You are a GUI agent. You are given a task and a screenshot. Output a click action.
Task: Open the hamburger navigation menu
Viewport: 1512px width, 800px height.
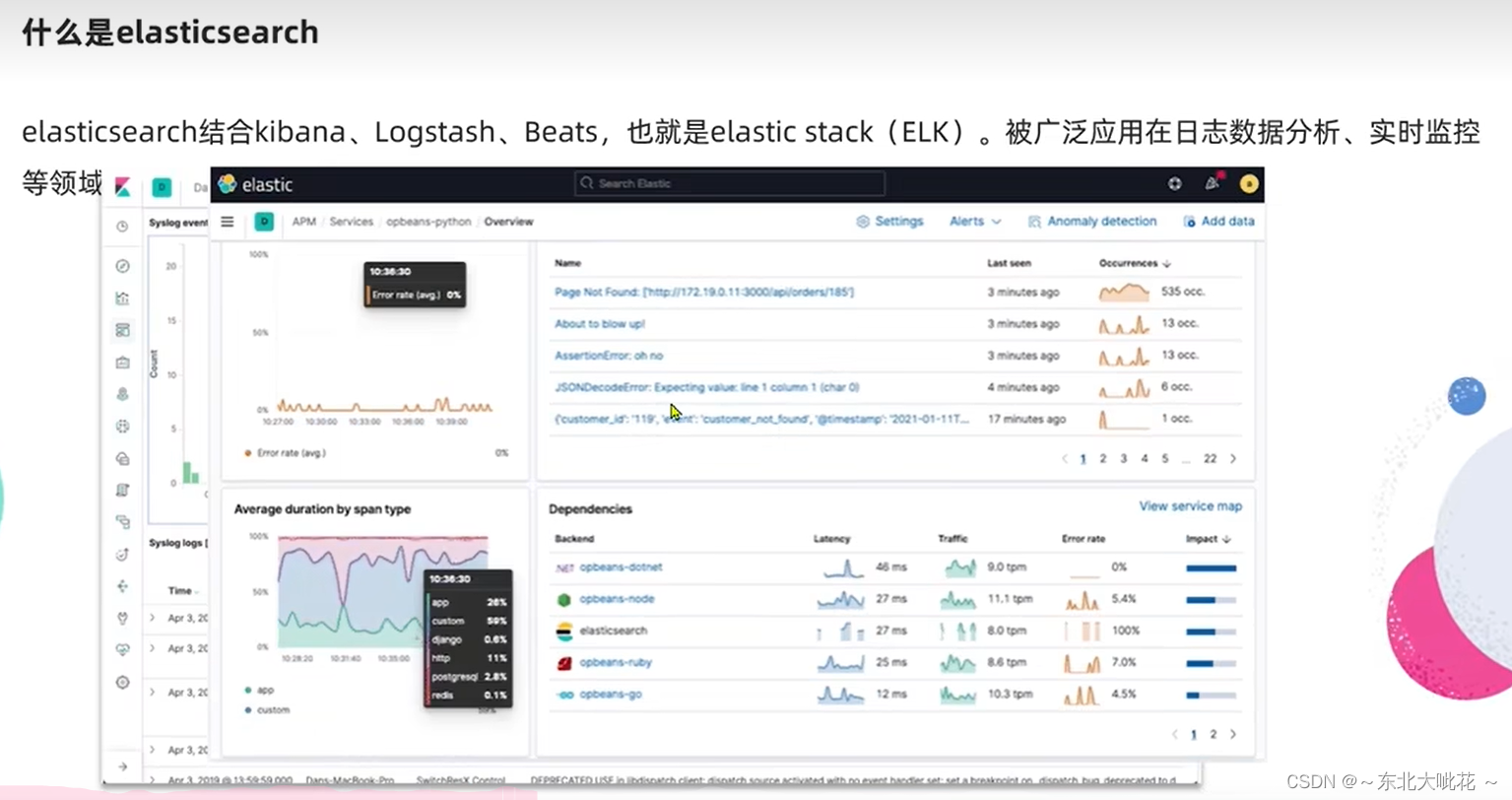(228, 222)
